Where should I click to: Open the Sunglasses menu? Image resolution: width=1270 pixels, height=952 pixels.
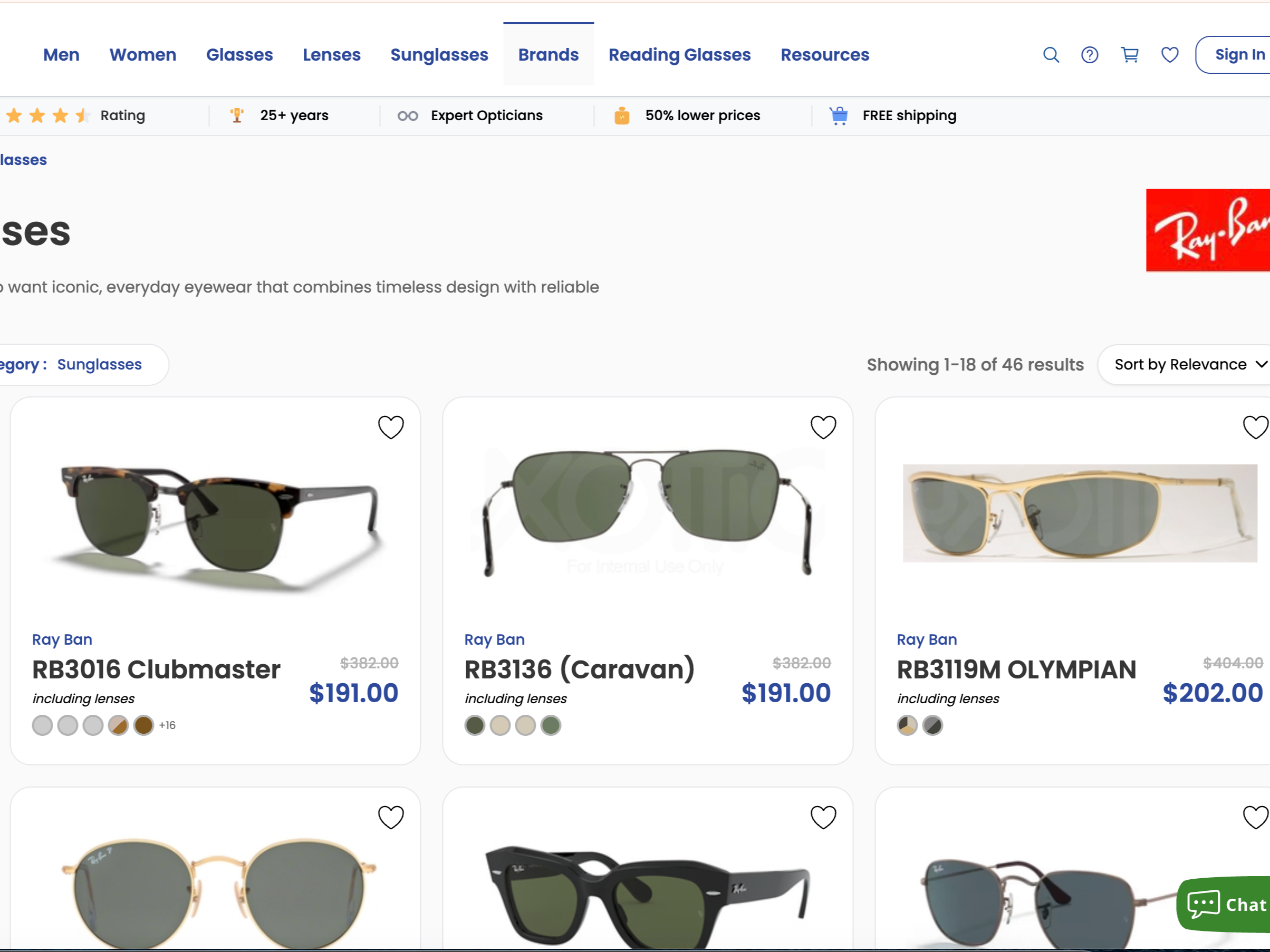pos(439,54)
